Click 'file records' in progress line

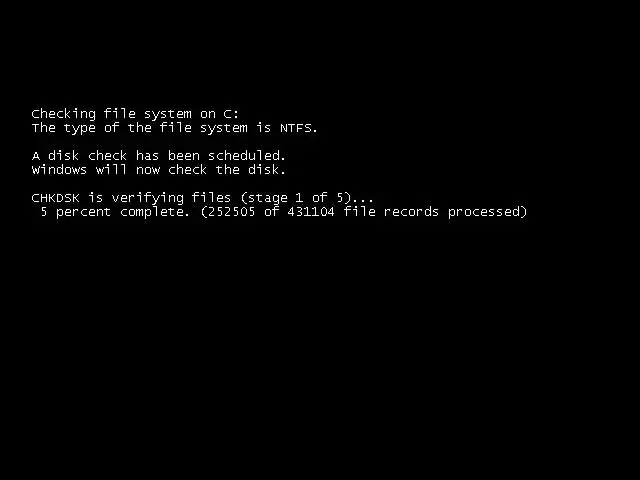pyautogui.click(x=391, y=212)
